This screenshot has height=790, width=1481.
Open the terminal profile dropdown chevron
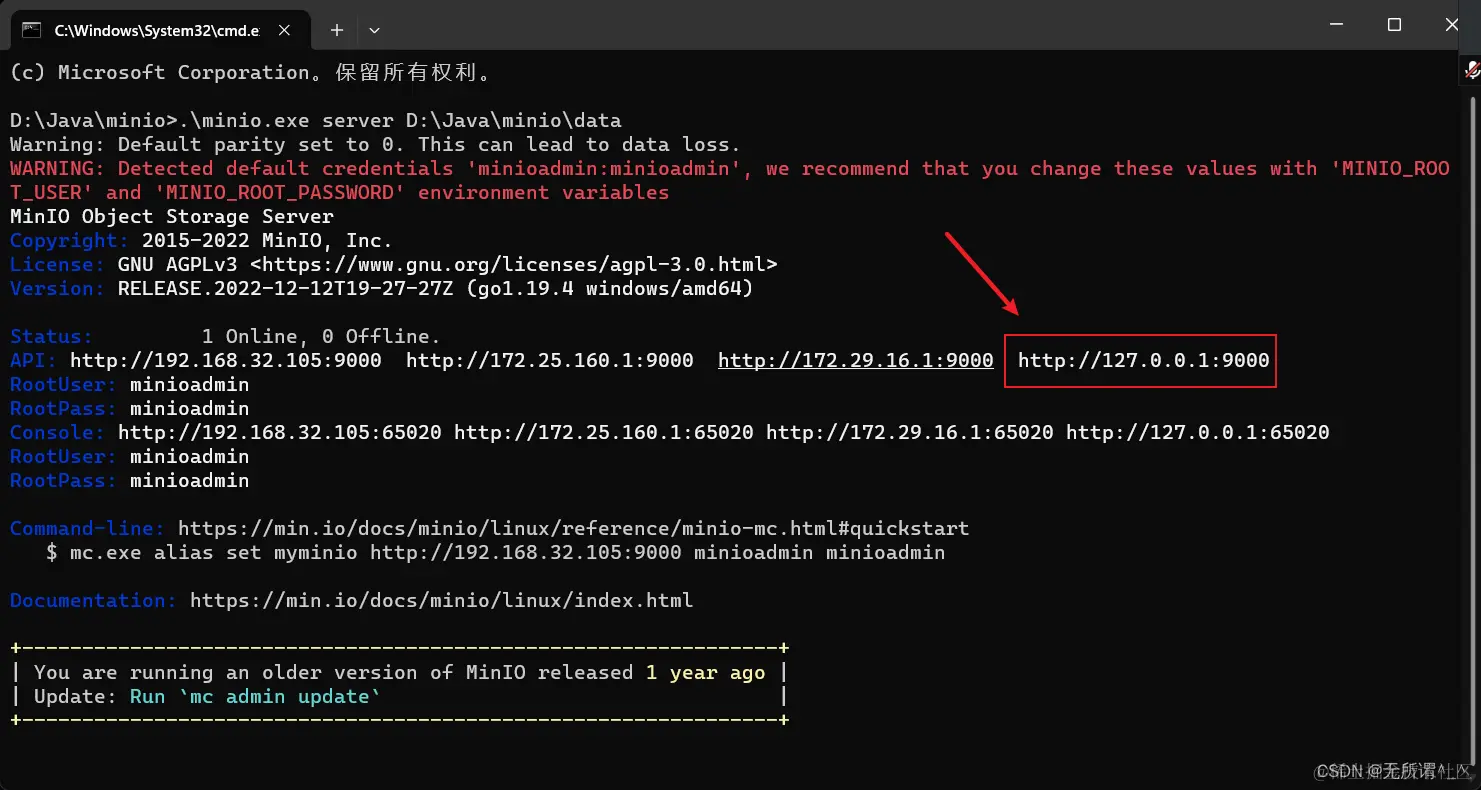374,31
